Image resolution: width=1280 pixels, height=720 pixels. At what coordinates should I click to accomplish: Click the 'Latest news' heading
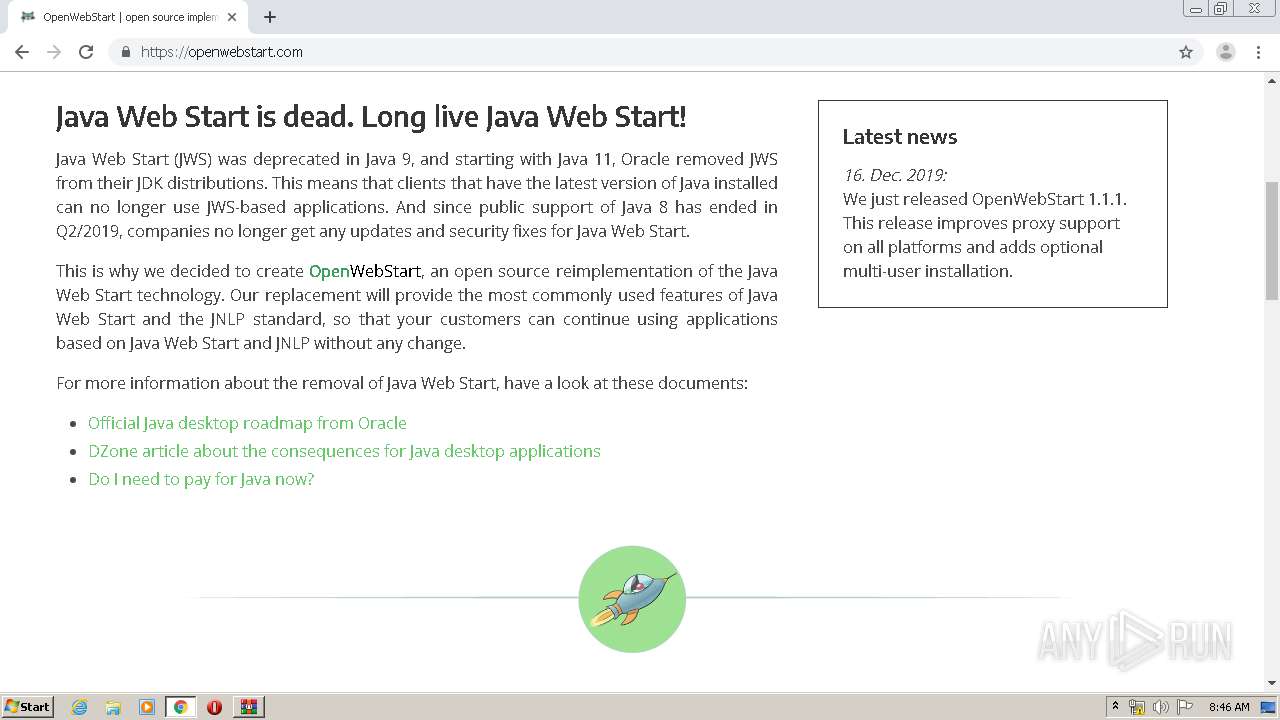[x=900, y=137]
